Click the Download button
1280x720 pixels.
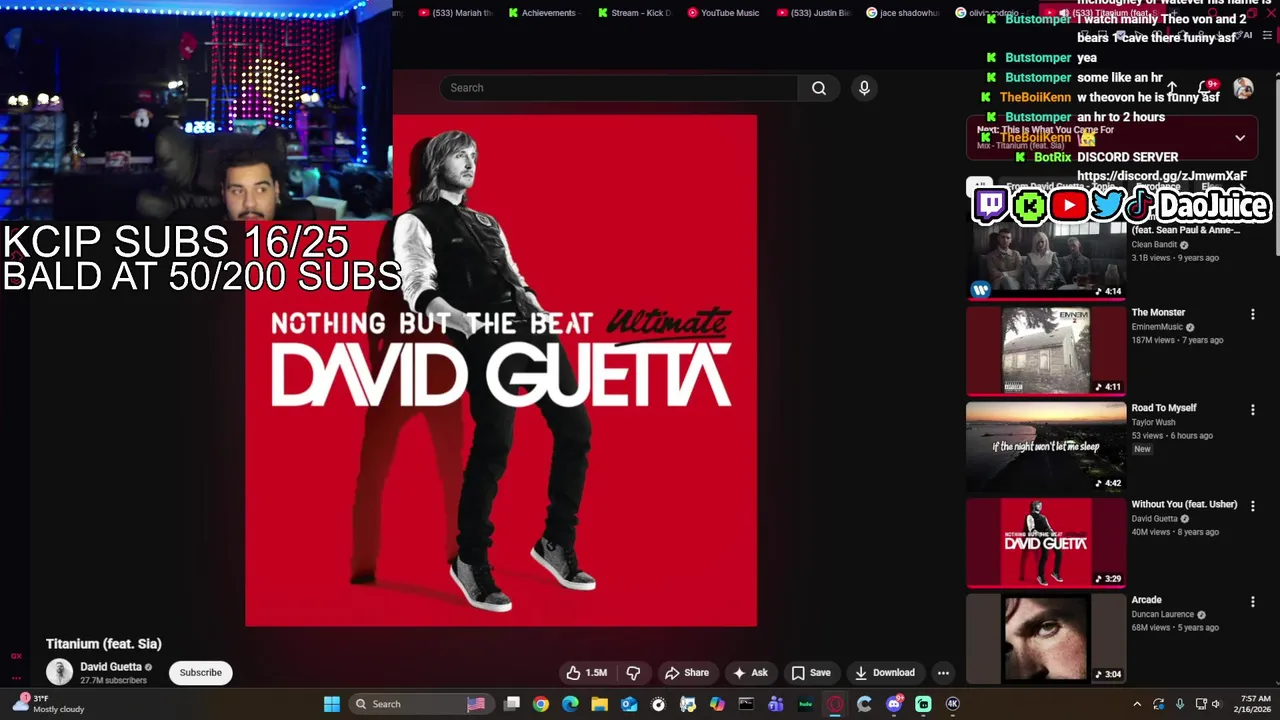(884, 673)
